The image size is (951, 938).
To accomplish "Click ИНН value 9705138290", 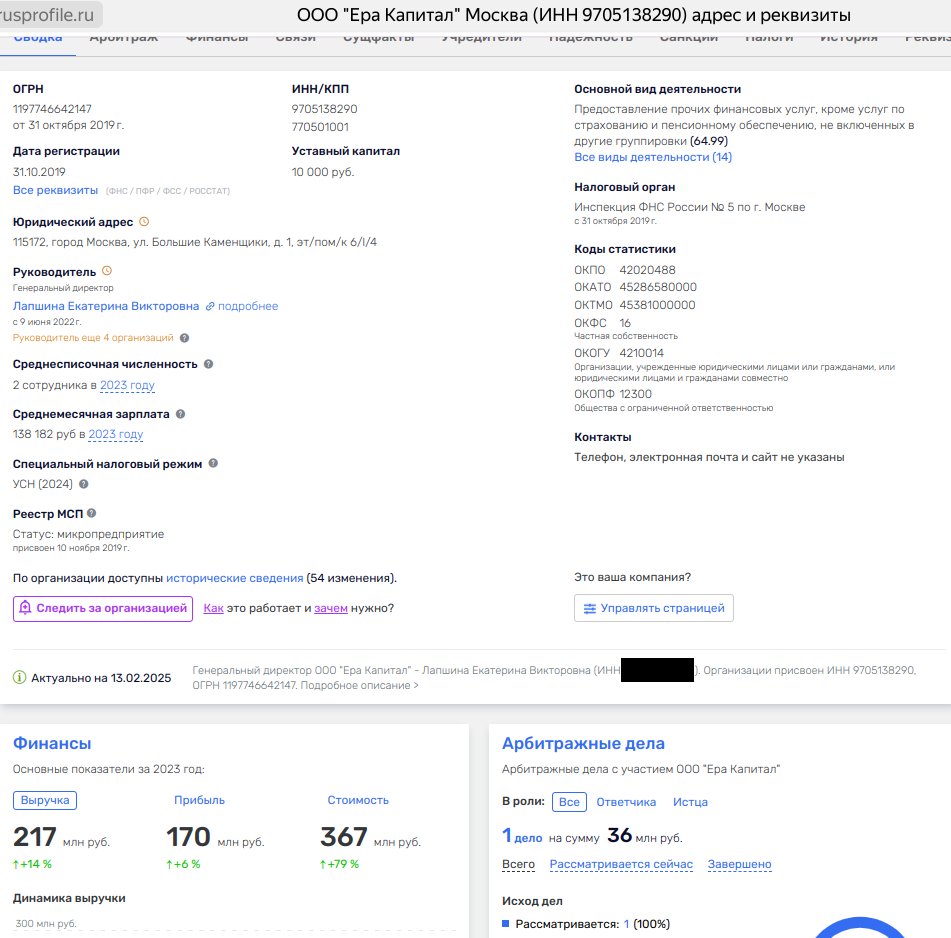I will pyautogui.click(x=324, y=109).
